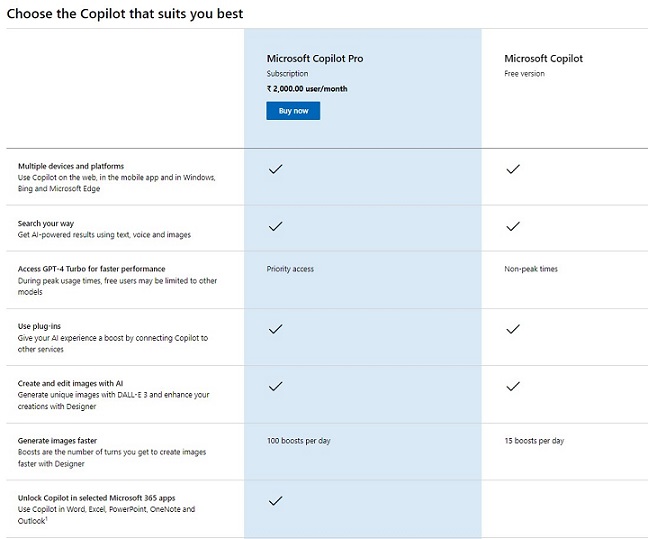Click Copilot Pro checkmark for Use plug-ins
The height and width of the screenshot is (539, 648).
click(275, 328)
